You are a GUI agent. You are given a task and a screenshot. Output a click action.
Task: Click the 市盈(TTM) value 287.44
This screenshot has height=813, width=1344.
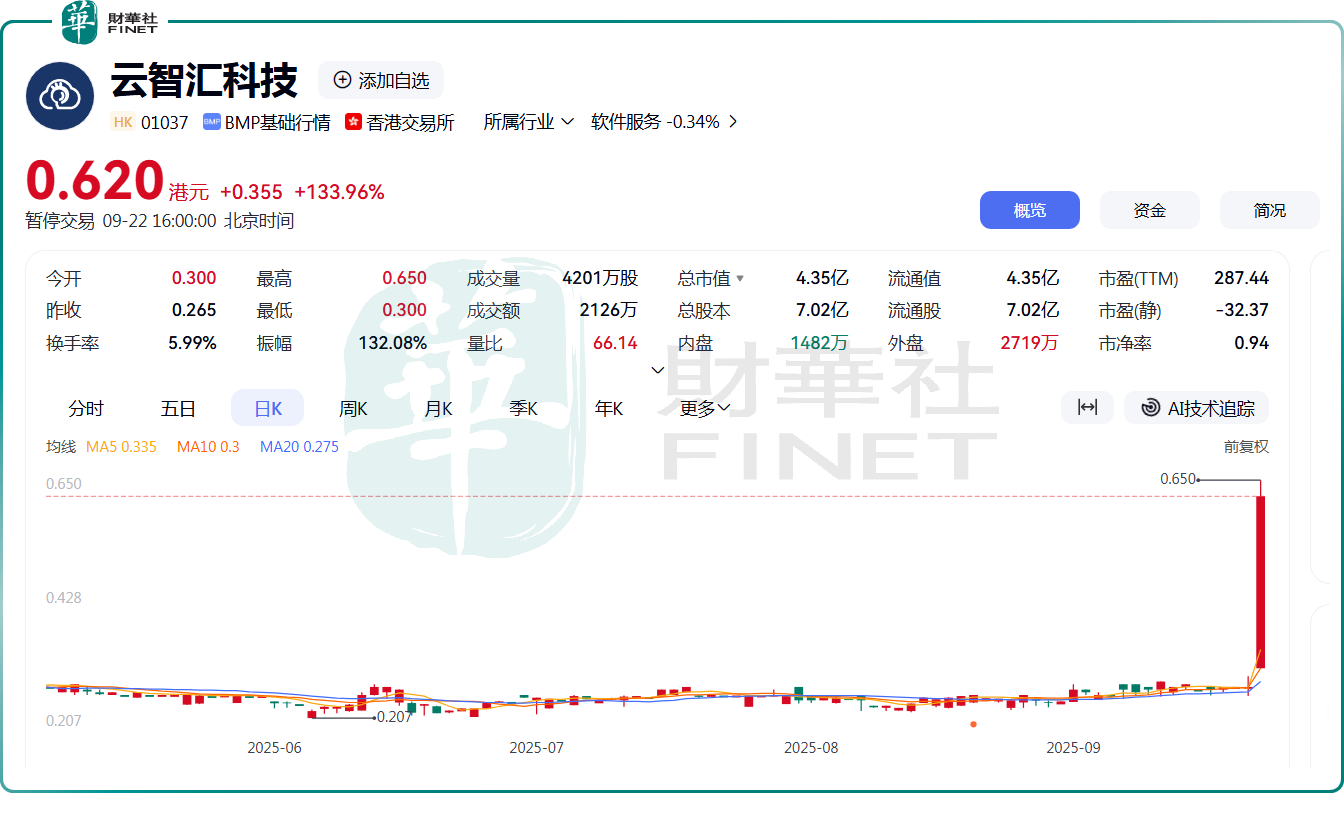tap(1241, 279)
